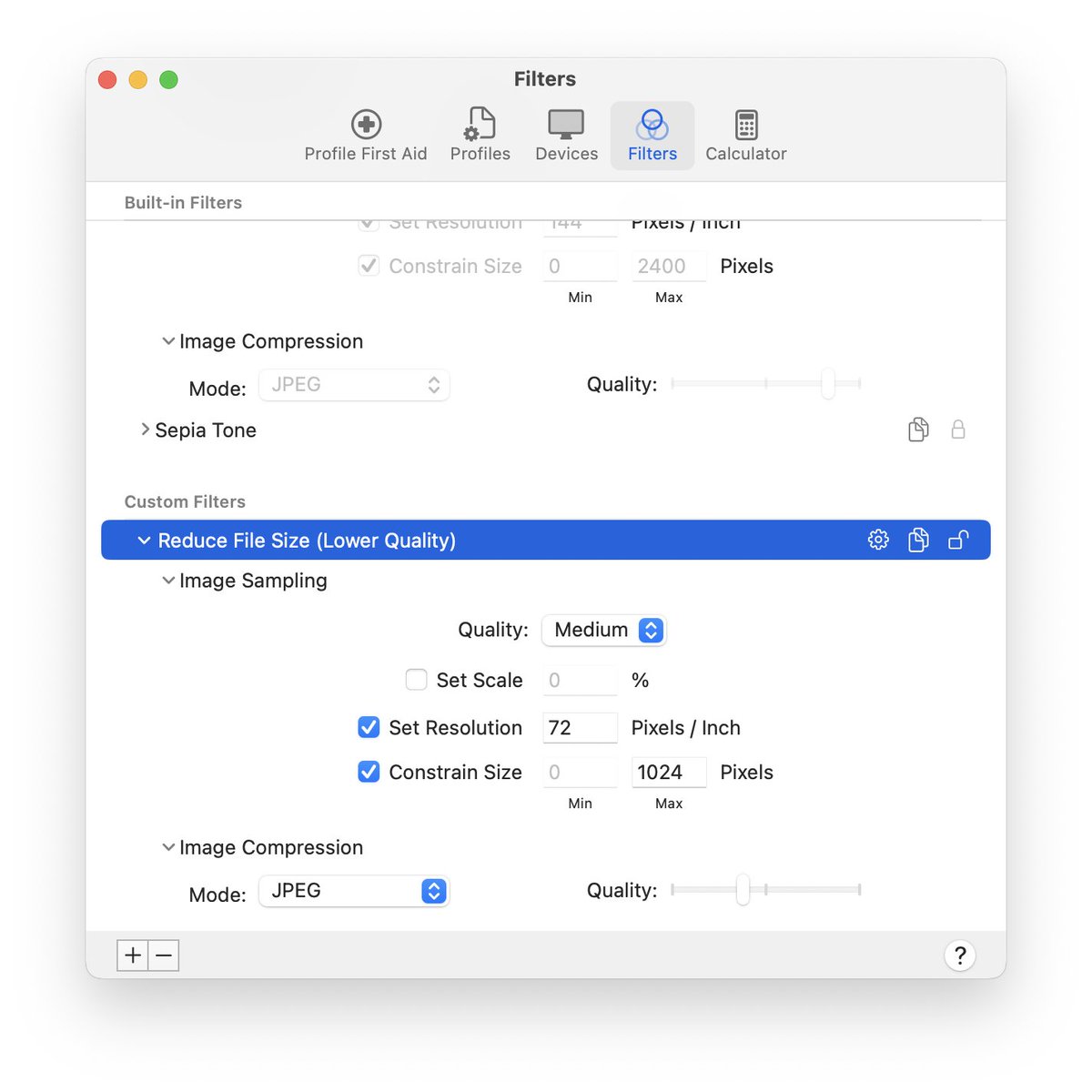Select the Reduce File Size (Lower Quality) row
The width and height of the screenshot is (1092, 1092).
tap(546, 541)
